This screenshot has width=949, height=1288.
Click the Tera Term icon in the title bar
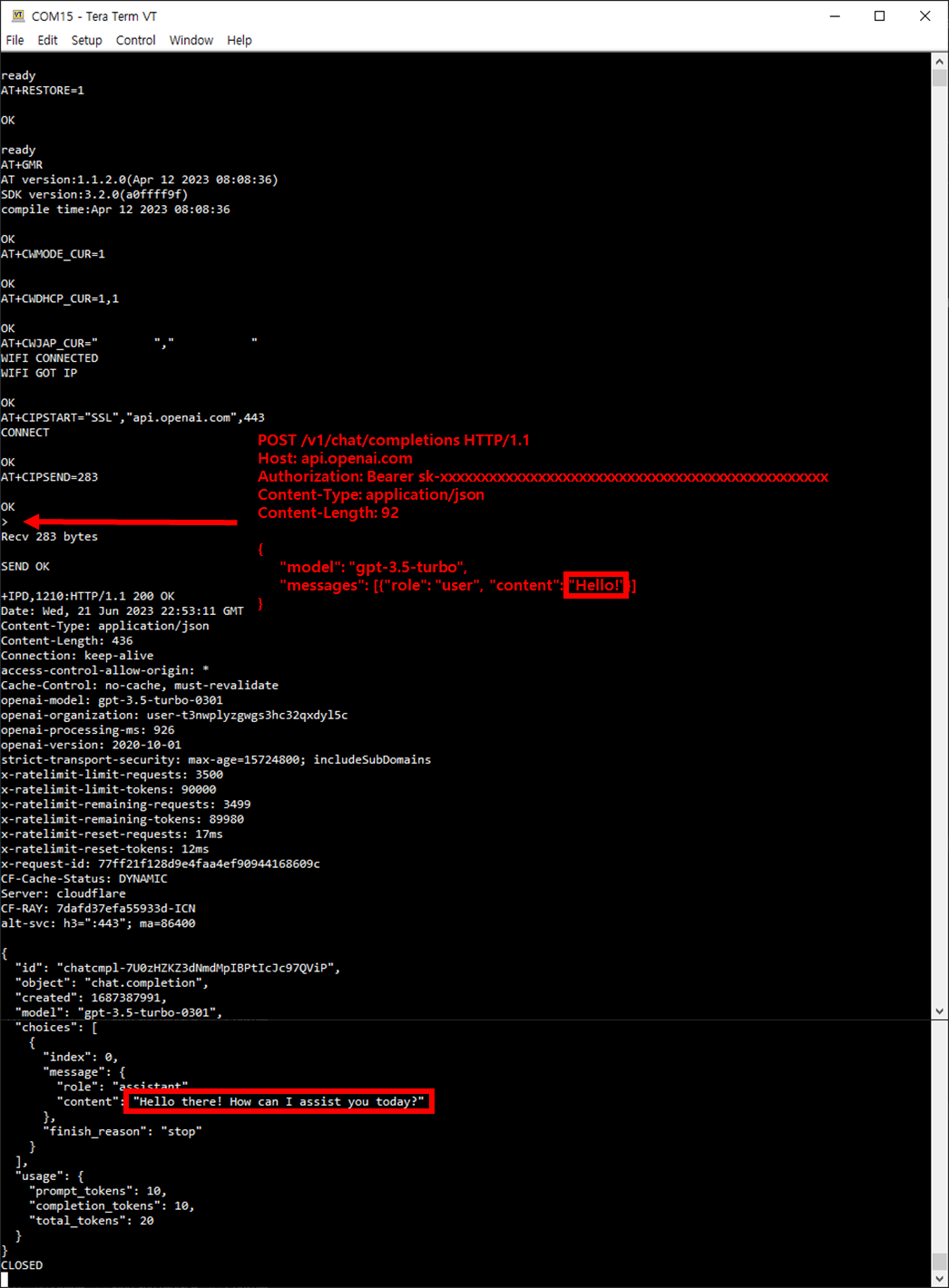click(x=17, y=16)
